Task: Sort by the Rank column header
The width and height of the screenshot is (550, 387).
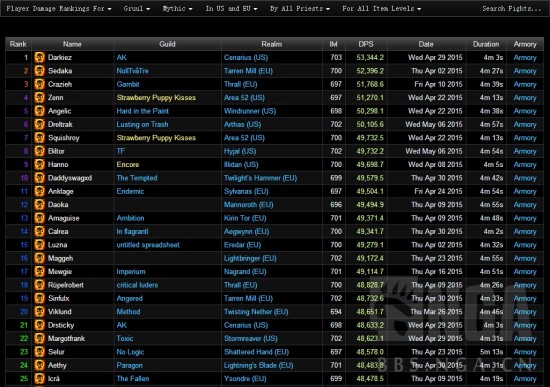Action: point(18,44)
